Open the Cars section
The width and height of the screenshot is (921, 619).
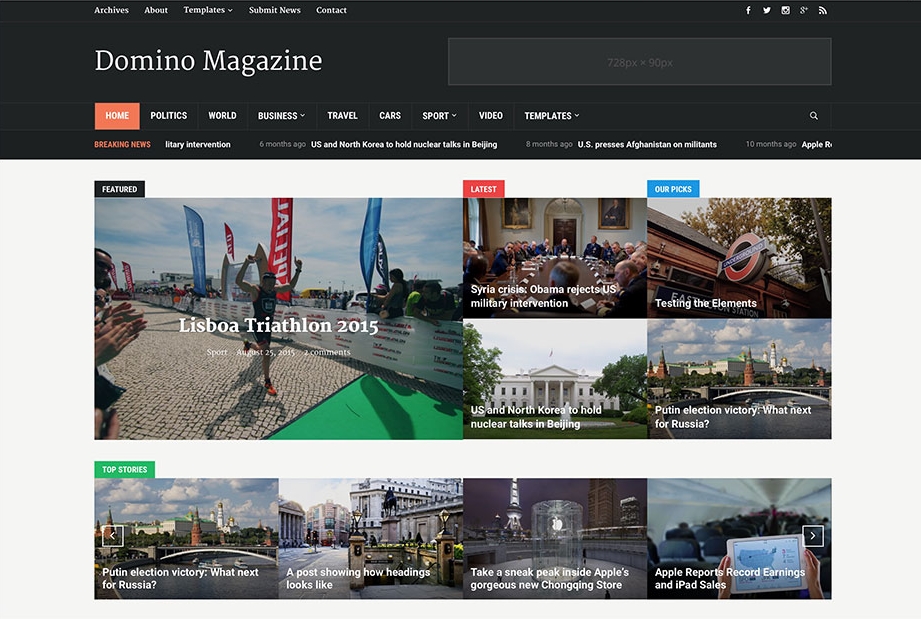390,116
